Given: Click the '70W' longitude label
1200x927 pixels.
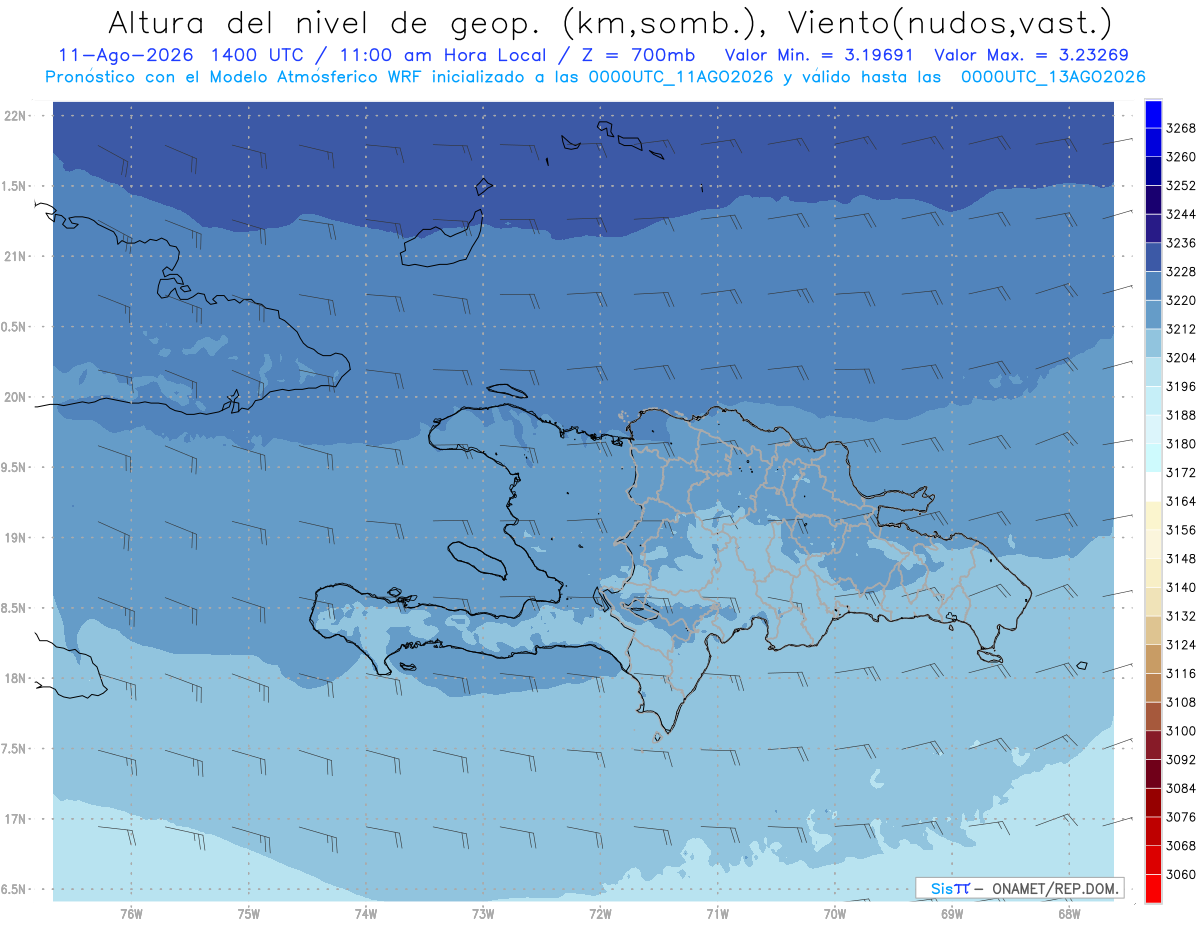Looking at the screenshot, I should [834, 914].
